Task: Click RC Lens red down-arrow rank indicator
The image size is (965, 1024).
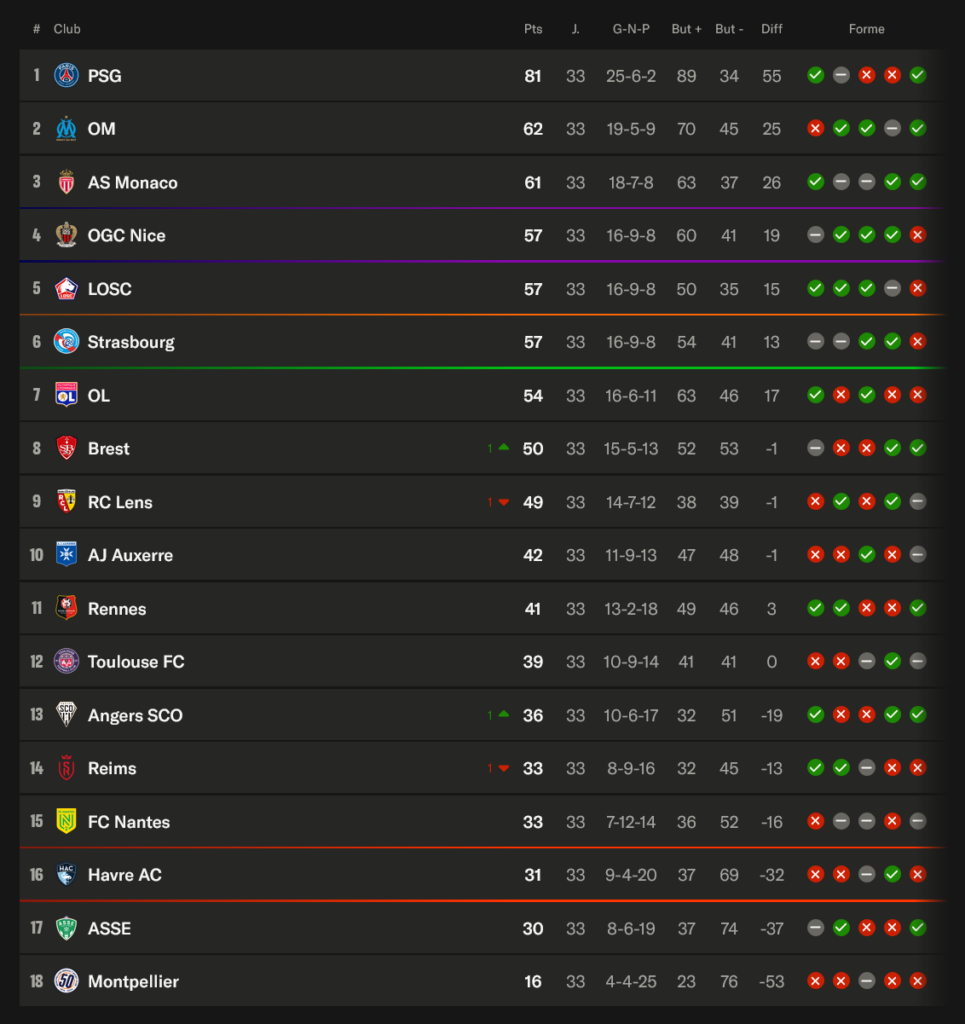Action: tap(503, 502)
